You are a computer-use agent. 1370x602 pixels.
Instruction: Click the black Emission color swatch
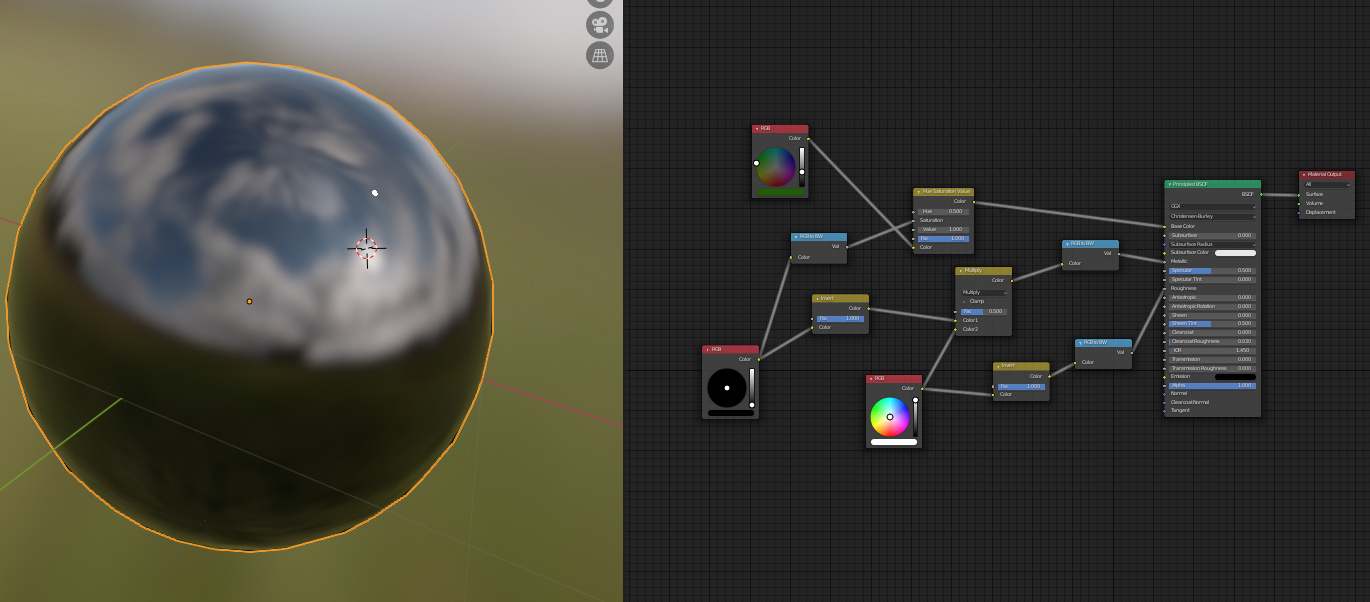(x=1236, y=376)
